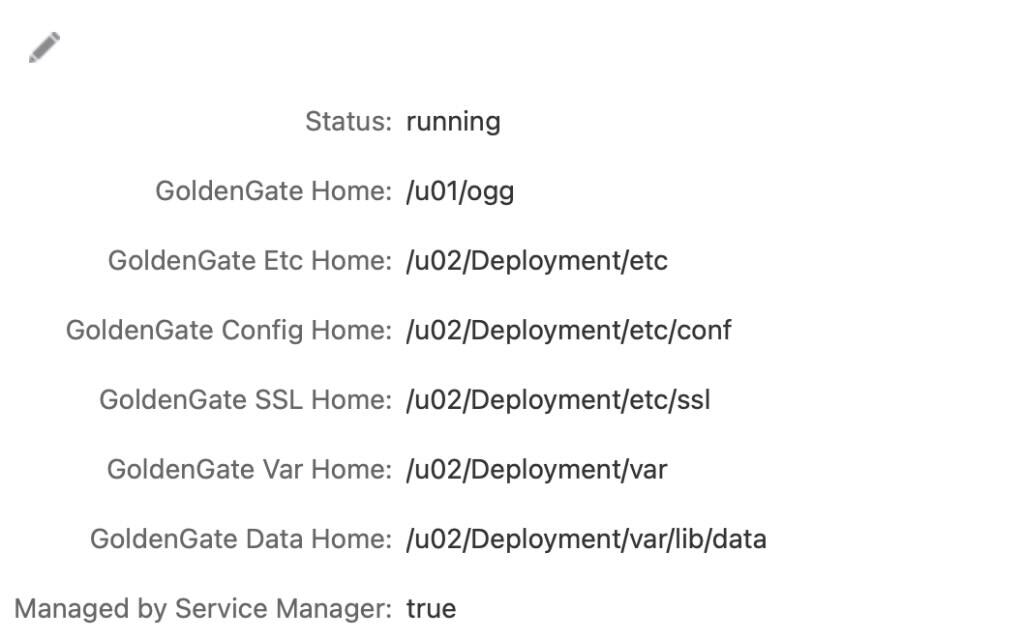1024x640 pixels.
Task: Open deployment editing via the pencil icon
Action: point(44,46)
